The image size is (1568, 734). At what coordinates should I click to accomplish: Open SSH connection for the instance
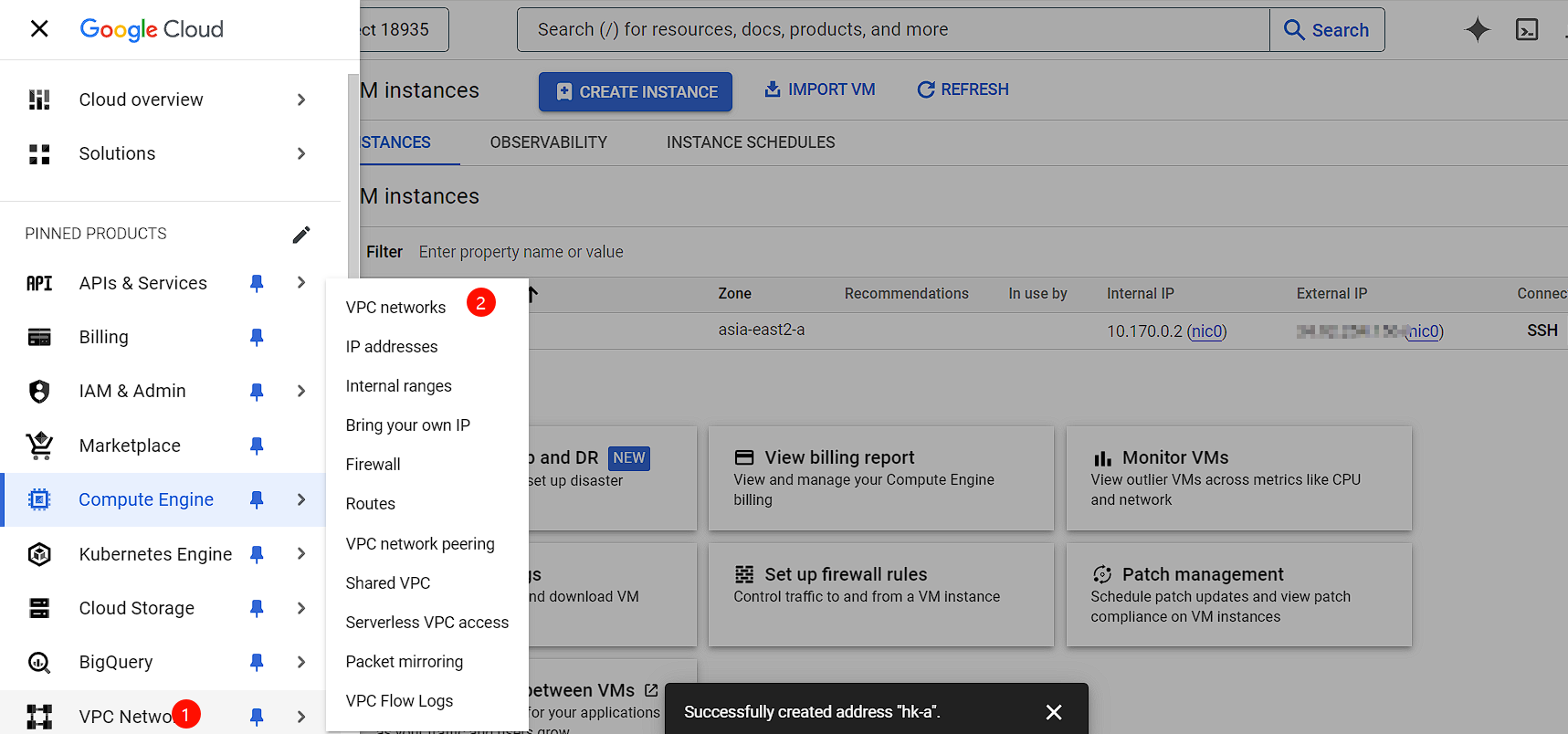pyautogui.click(x=1542, y=330)
